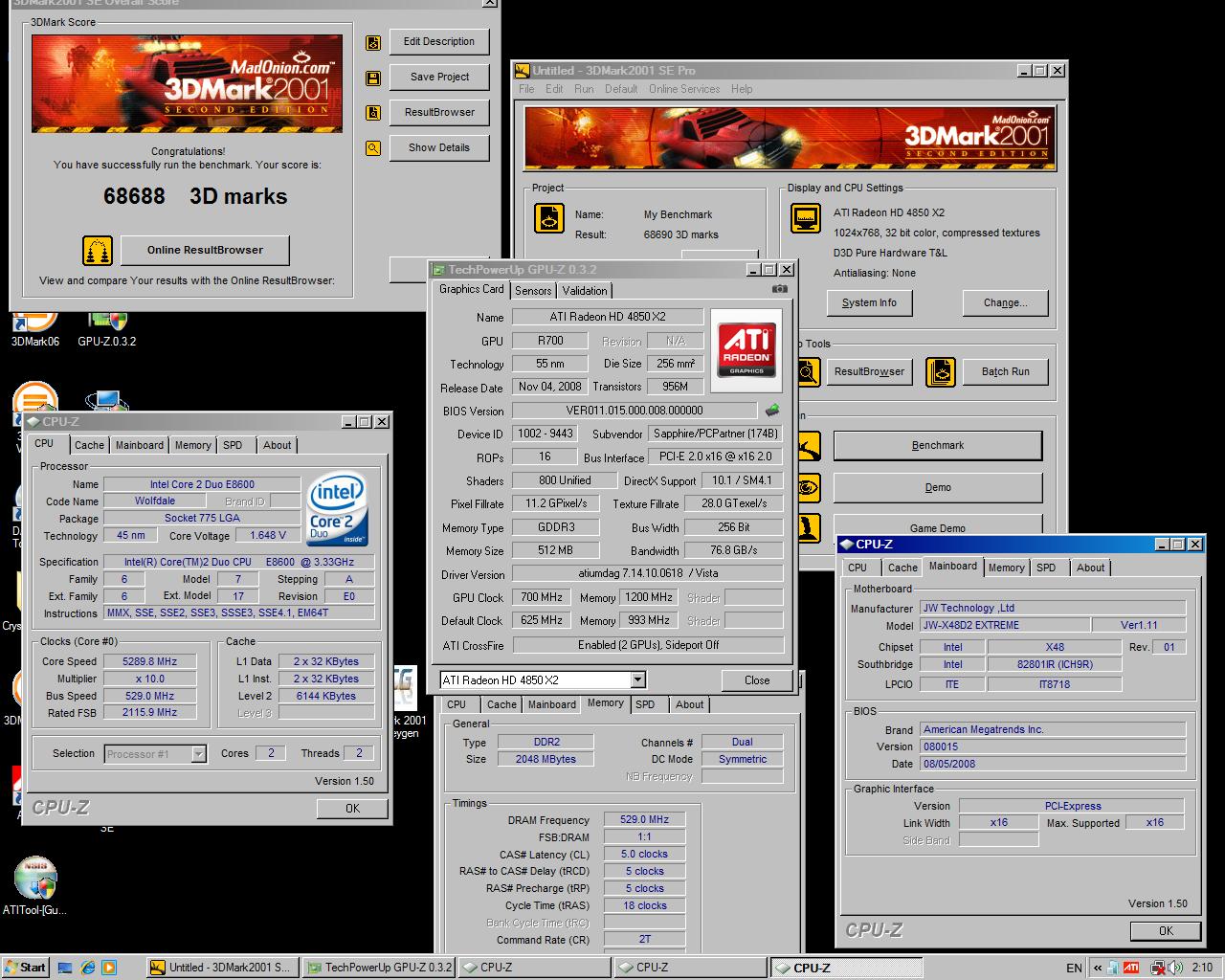
Task: Click the Benchmark button in 3DMark2001
Action: click(x=937, y=446)
